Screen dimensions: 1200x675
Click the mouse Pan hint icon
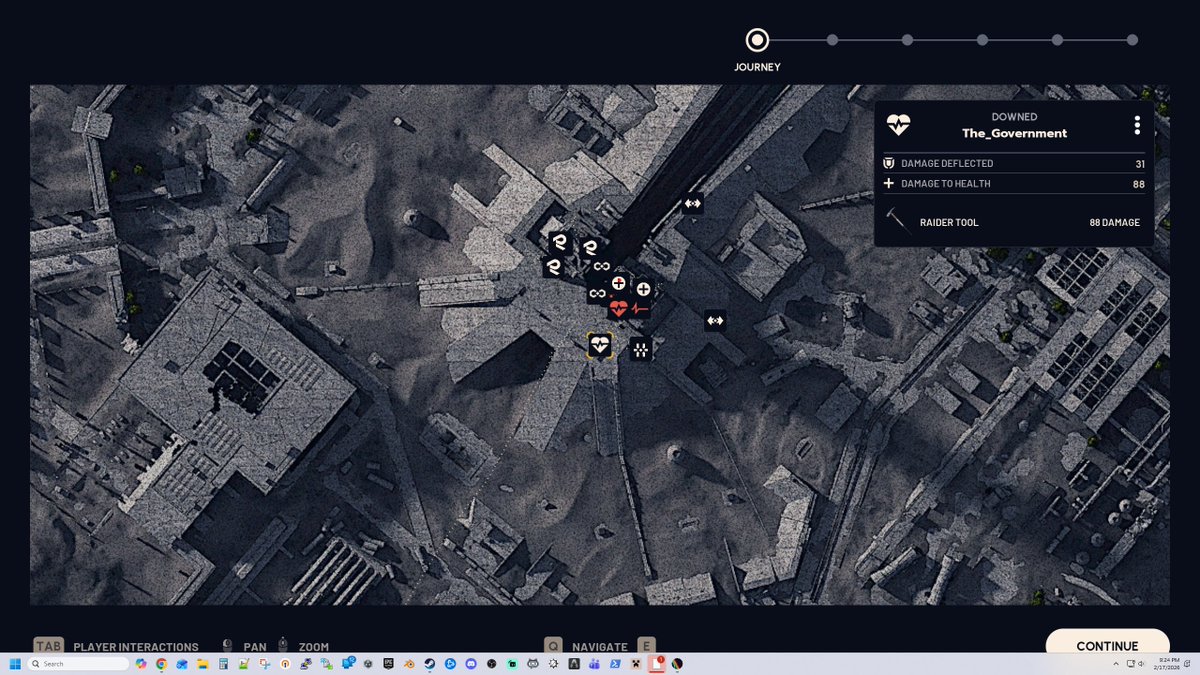228,646
